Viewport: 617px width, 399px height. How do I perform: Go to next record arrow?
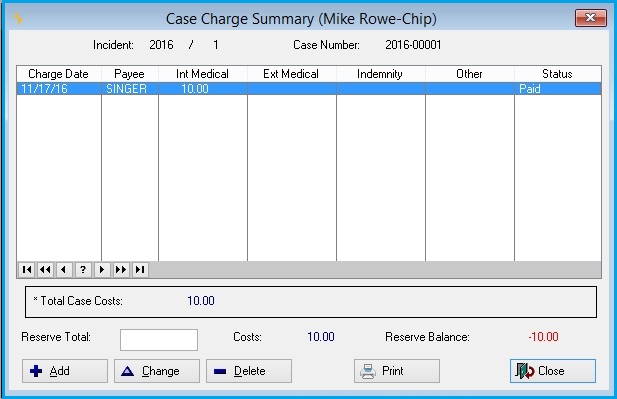[102, 270]
